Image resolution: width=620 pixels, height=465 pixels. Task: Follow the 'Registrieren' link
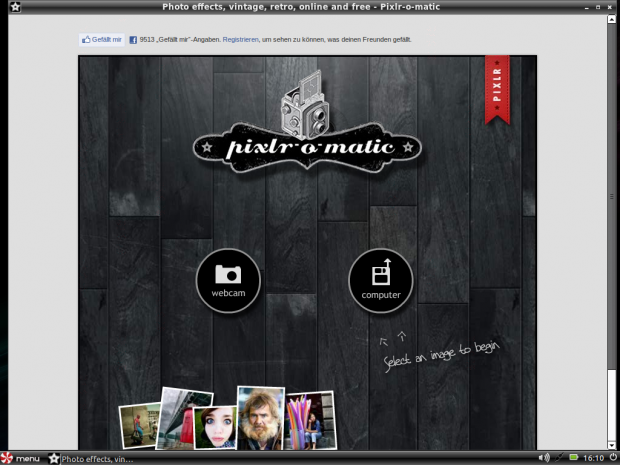pos(240,40)
